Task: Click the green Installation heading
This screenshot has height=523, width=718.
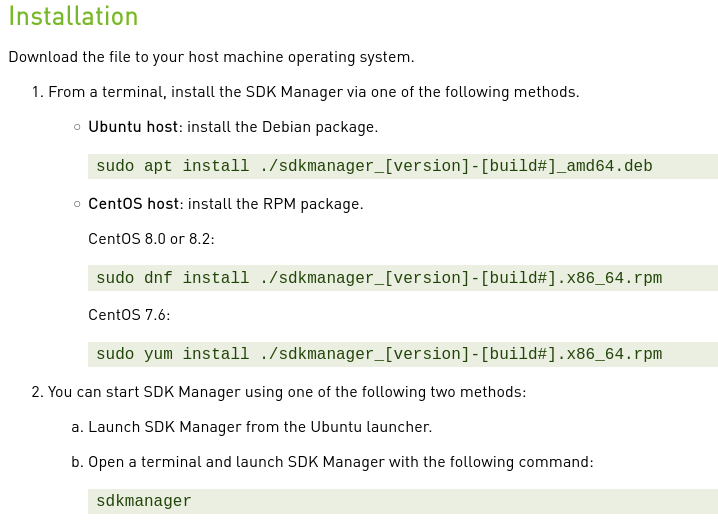Action: [x=73, y=17]
